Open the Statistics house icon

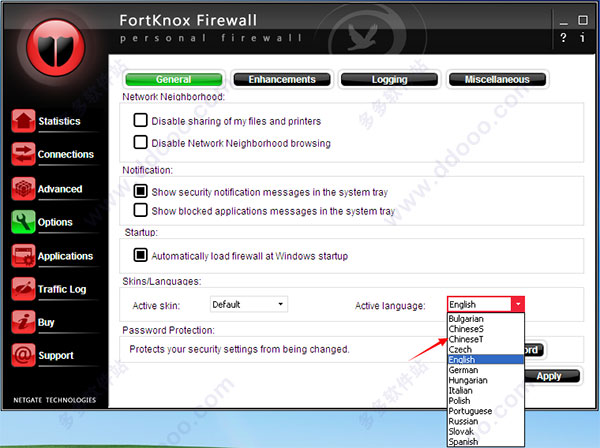pos(23,121)
